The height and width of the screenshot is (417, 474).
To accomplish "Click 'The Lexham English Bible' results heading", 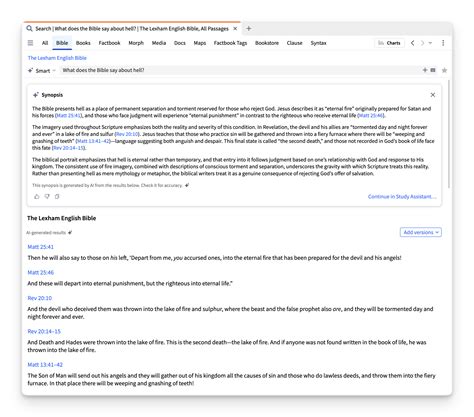I will pyautogui.click(x=62, y=218).
